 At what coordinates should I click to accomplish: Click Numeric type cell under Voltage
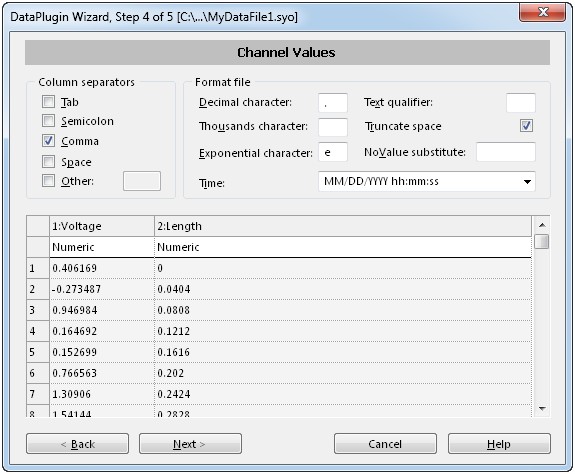(102, 247)
